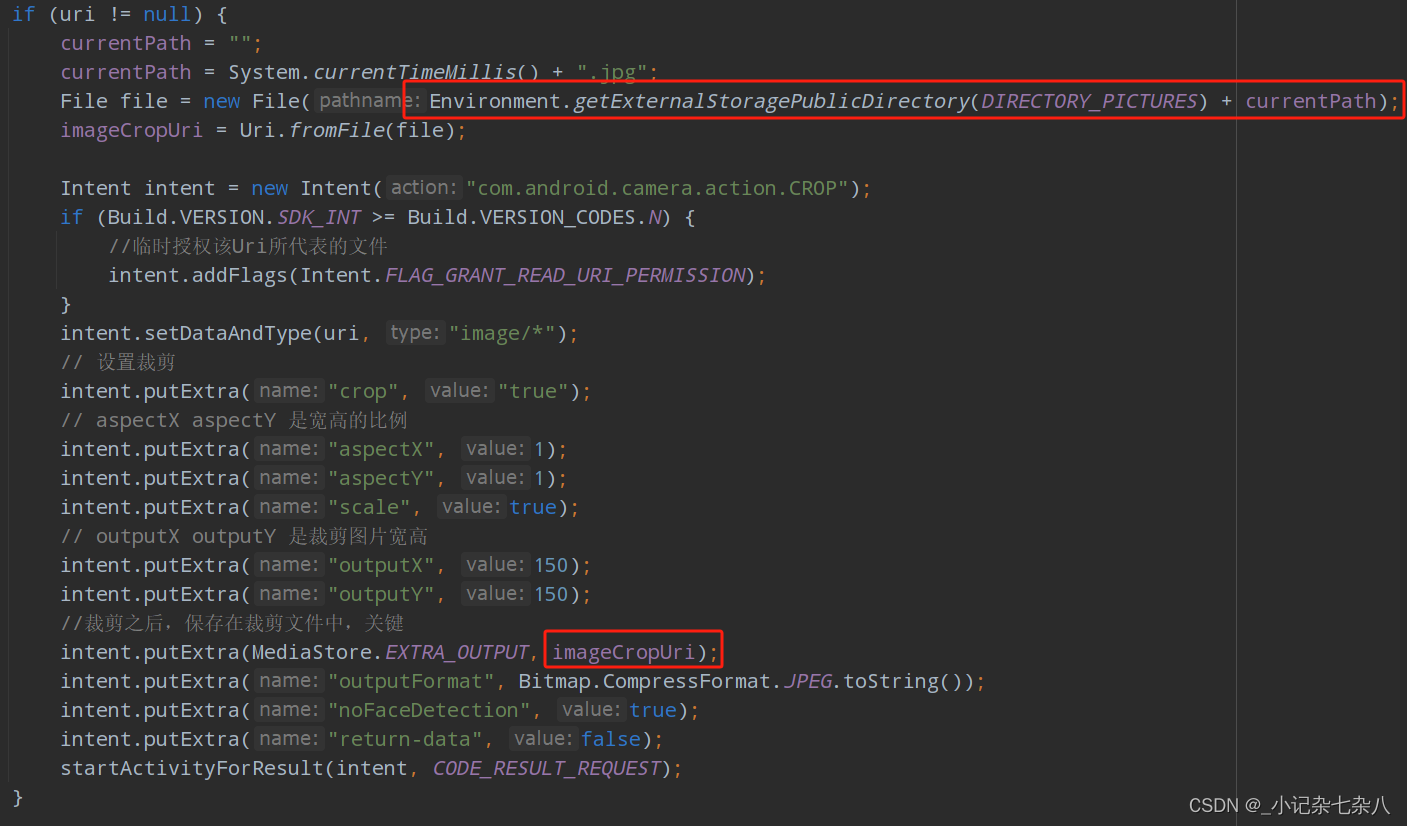Click the comment 裁剪之后，保存在裁剪文件中，关键
Screen dimensions: 1407x826
point(232,623)
